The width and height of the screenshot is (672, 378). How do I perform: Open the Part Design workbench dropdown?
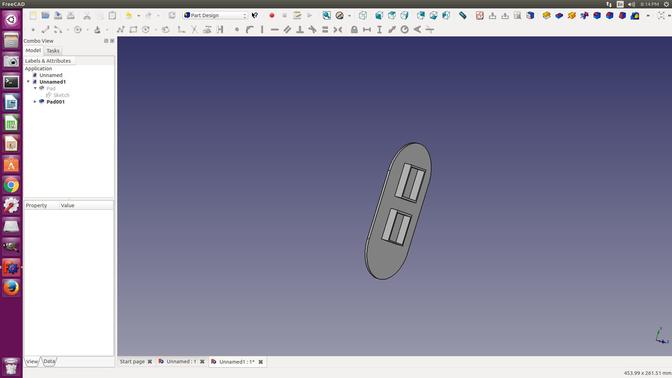pos(215,15)
